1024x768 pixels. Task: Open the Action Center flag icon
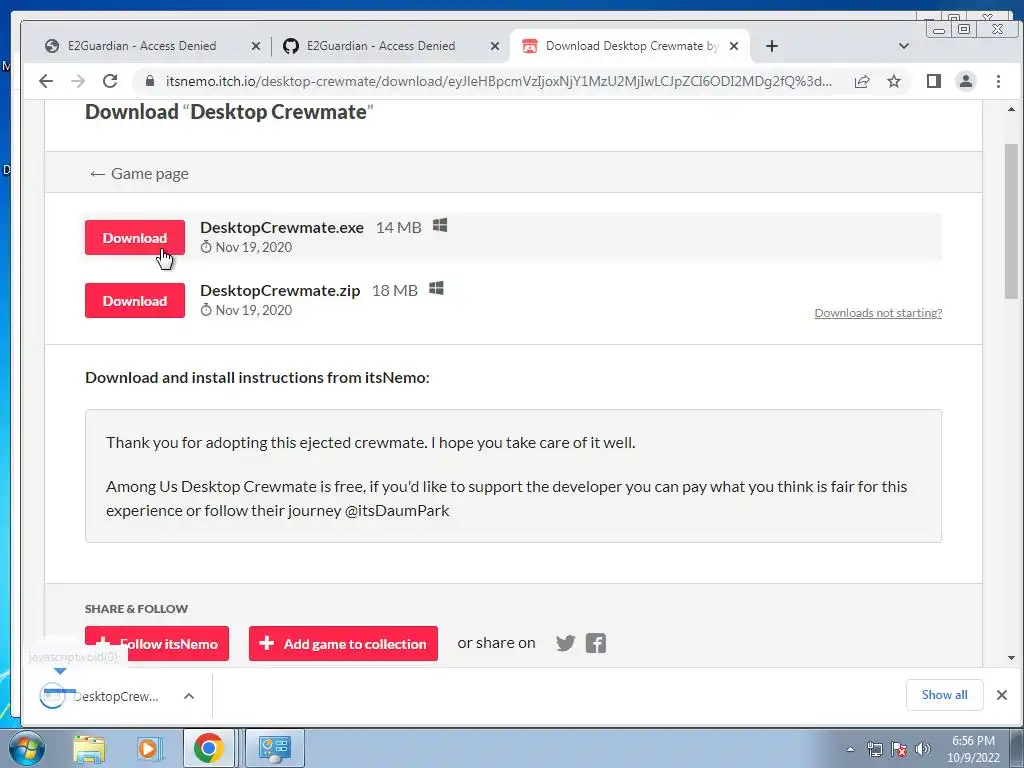click(899, 749)
